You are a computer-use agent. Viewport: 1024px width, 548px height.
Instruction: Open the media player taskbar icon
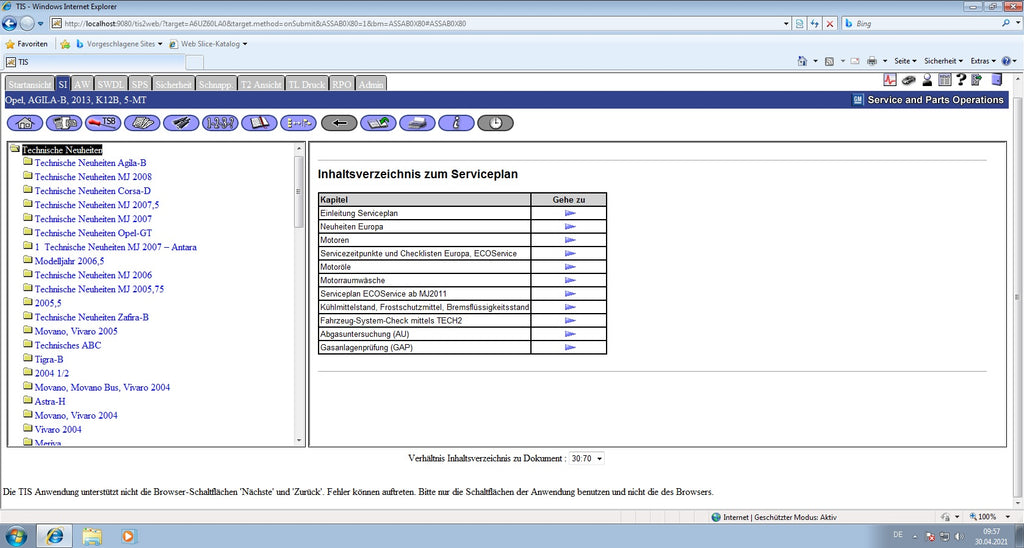tap(129, 536)
